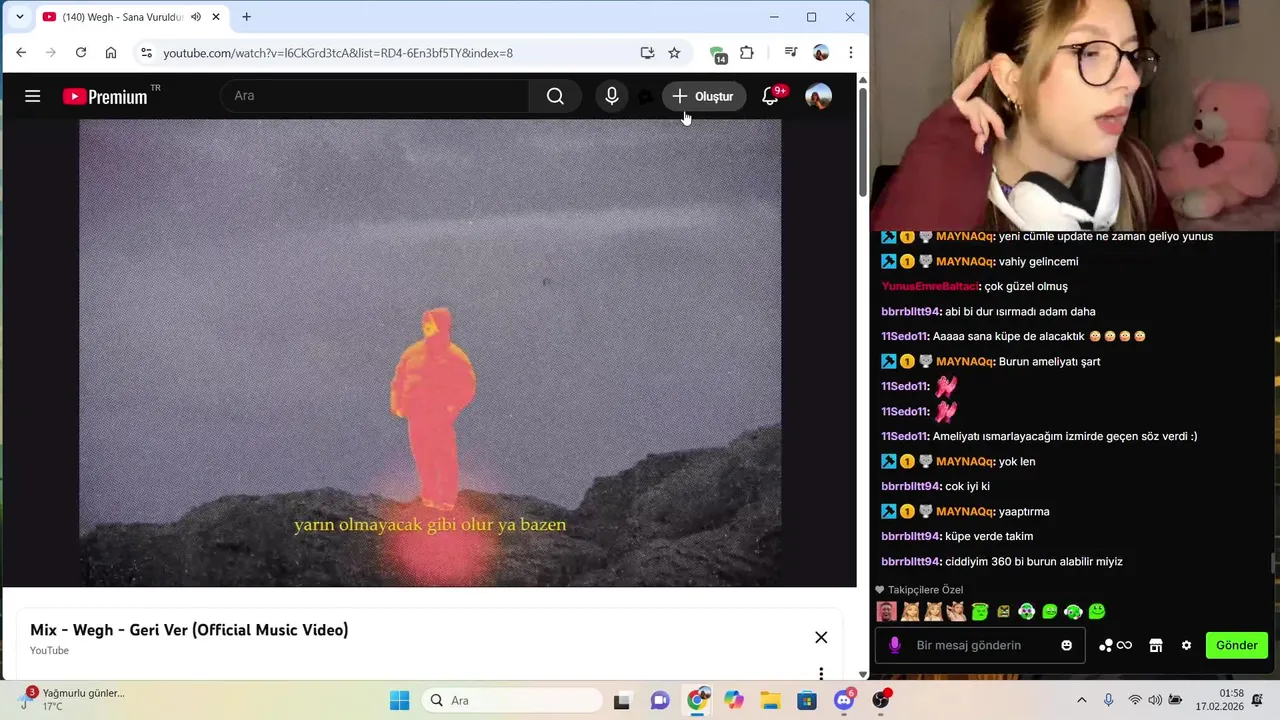Go to Chrome home page
This screenshot has width=1280, height=720.
[111, 53]
